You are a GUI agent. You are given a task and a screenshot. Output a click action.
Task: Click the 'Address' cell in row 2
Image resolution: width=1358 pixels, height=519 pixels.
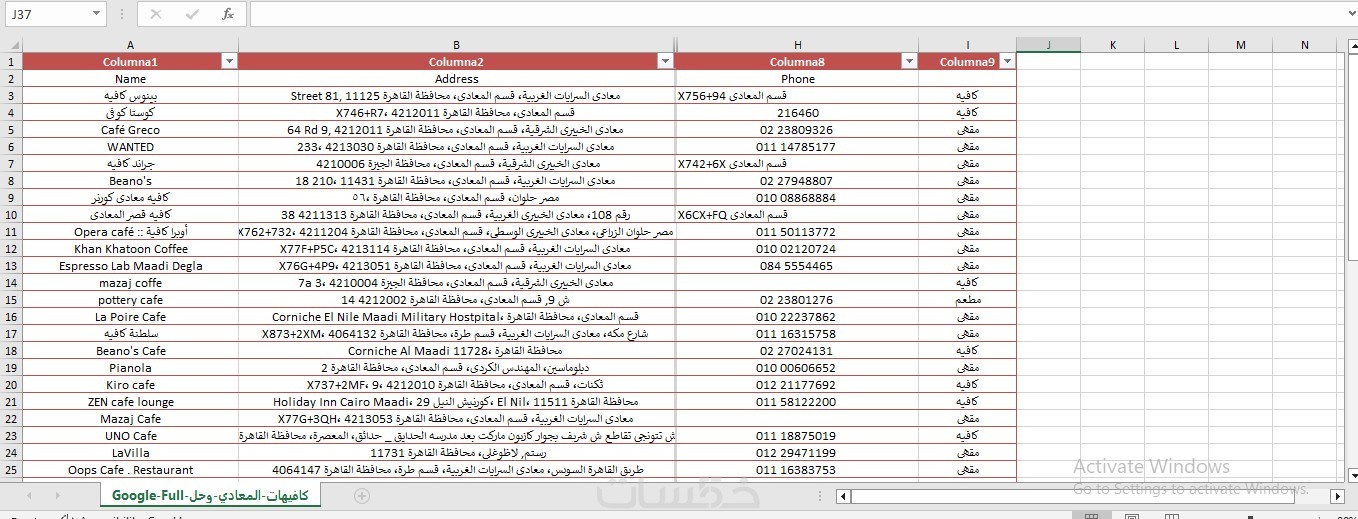(x=457, y=79)
